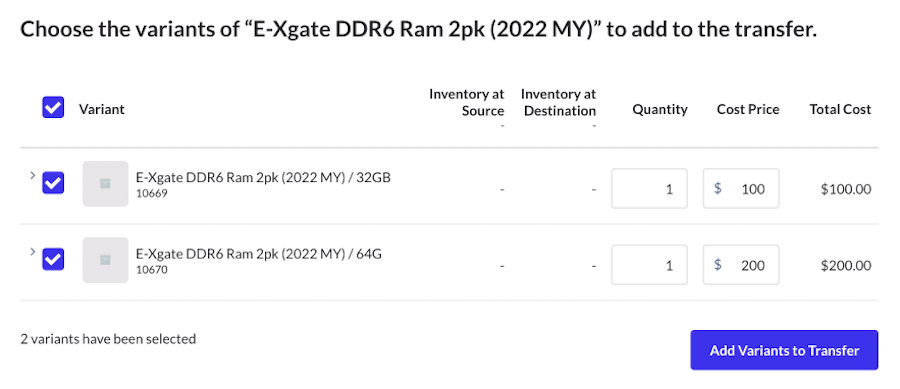Click the Add Variants to Transfer button
900x389 pixels.
click(784, 350)
